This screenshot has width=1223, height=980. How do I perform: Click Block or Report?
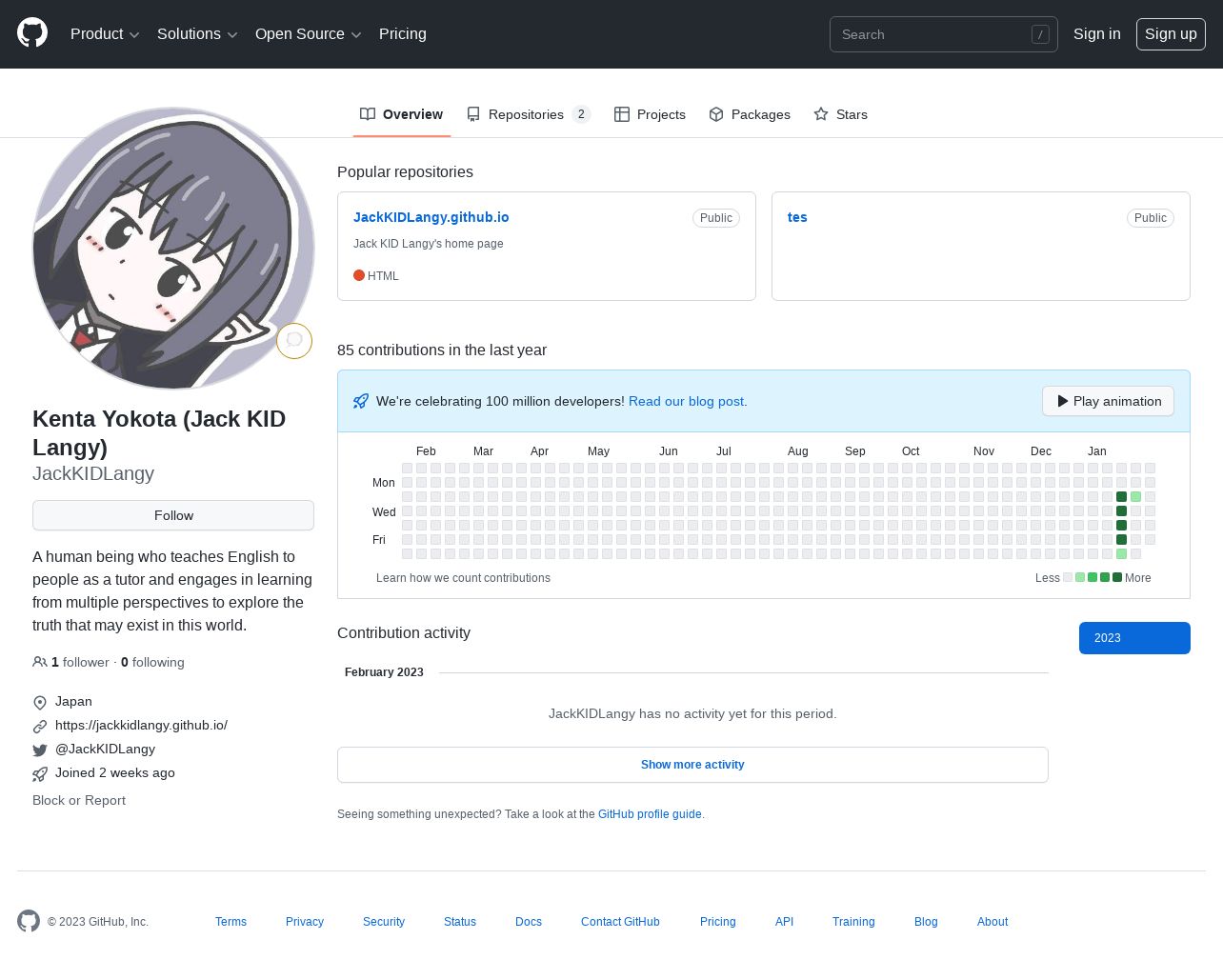(79, 800)
